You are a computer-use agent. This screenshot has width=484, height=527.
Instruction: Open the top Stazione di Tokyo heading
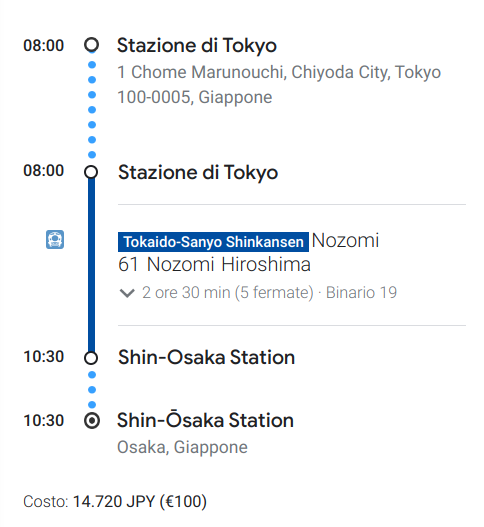pyautogui.click(x=197, y=45)
